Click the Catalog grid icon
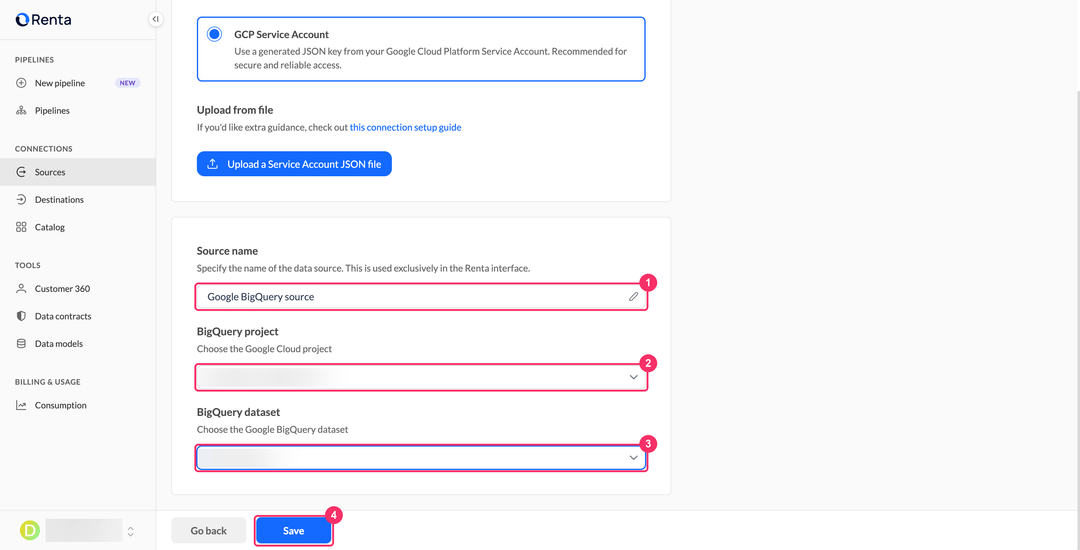This screenshot has height=550, width=1080. pyautogui.click(x=21, y=227)
